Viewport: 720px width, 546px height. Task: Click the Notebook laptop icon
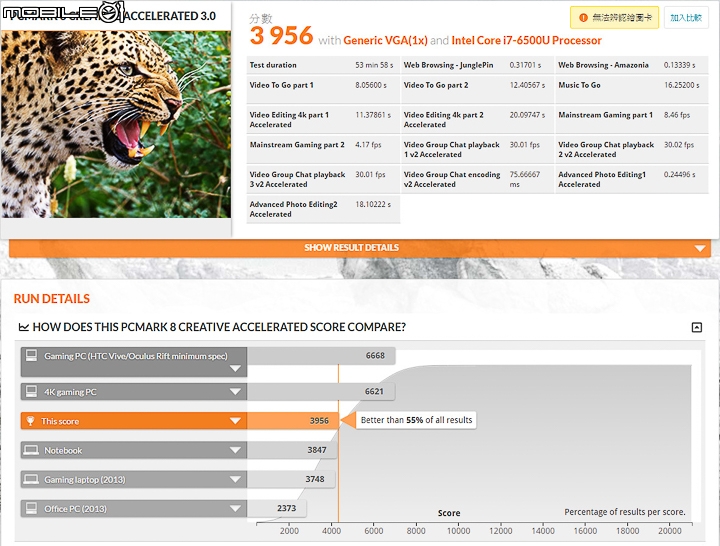pyautogui.click(x=31, y=450)
